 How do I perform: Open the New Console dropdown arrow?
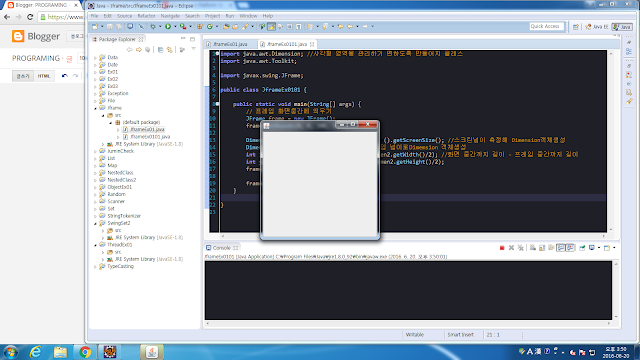(x=614, y=248)
